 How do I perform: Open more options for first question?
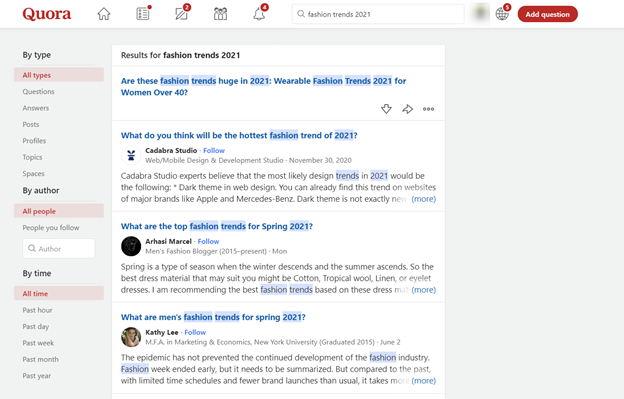coord(428,109)
